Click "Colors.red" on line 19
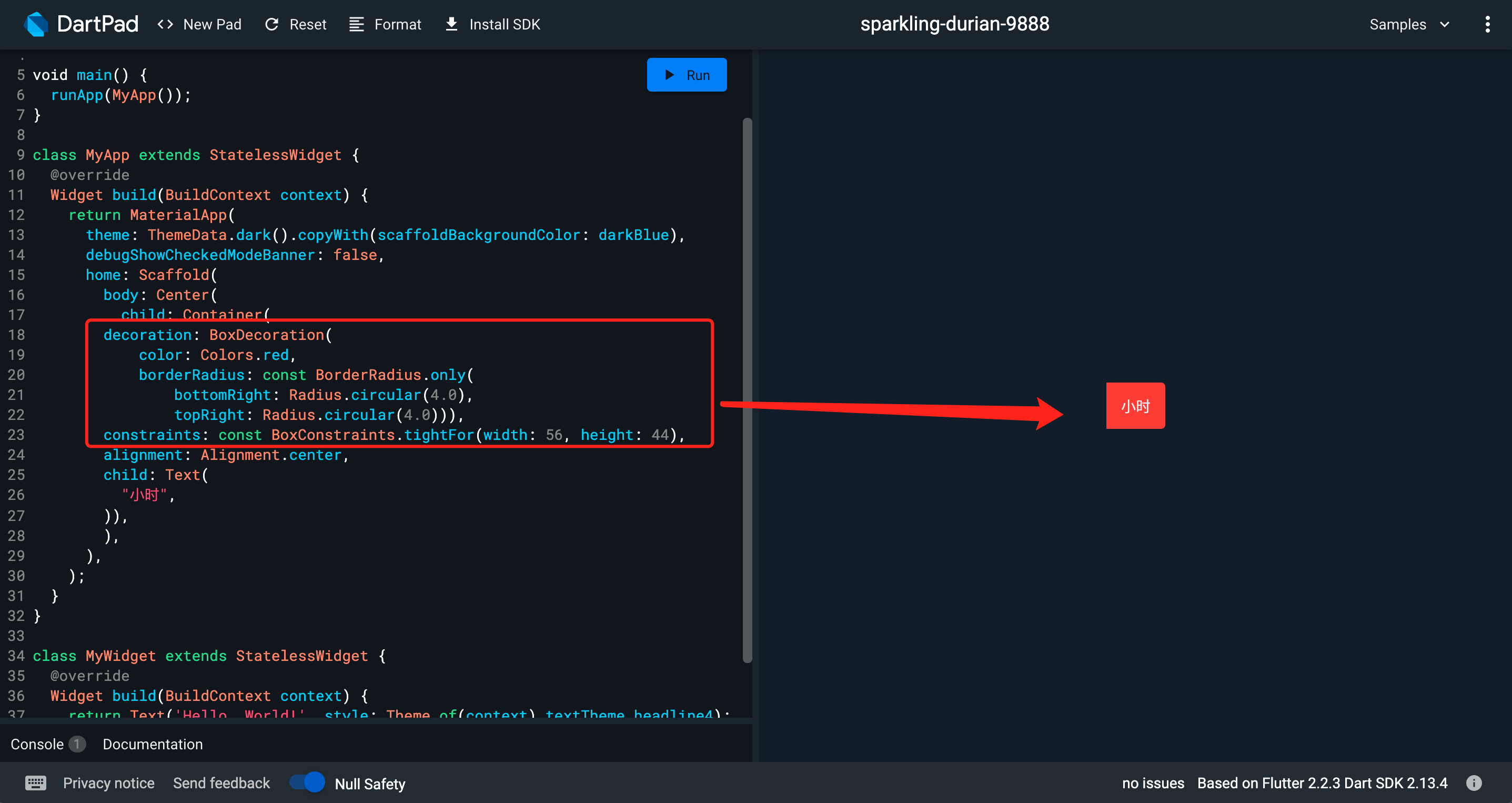 (244, 355)
